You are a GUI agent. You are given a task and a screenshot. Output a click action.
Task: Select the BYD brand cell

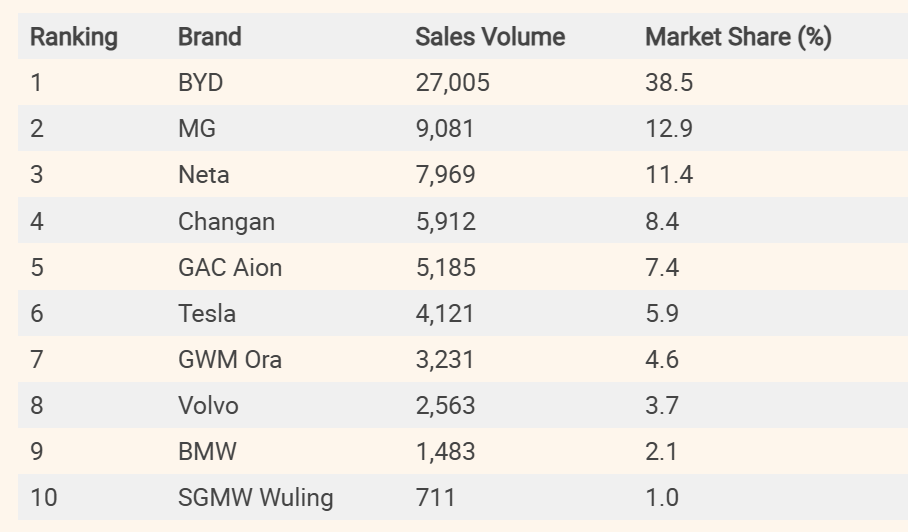200,83
